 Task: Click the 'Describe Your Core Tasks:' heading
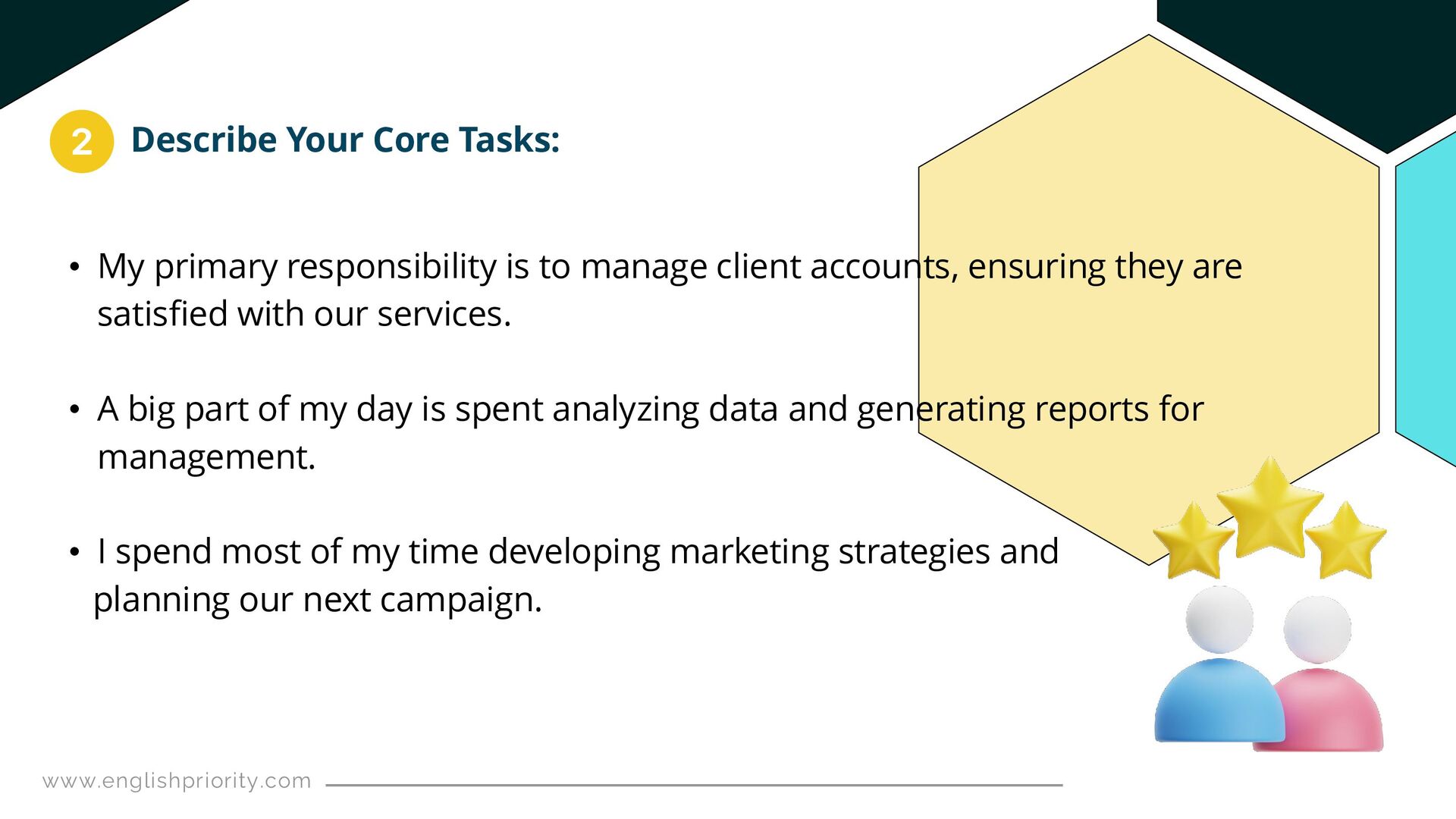click(x=345, y=140)
